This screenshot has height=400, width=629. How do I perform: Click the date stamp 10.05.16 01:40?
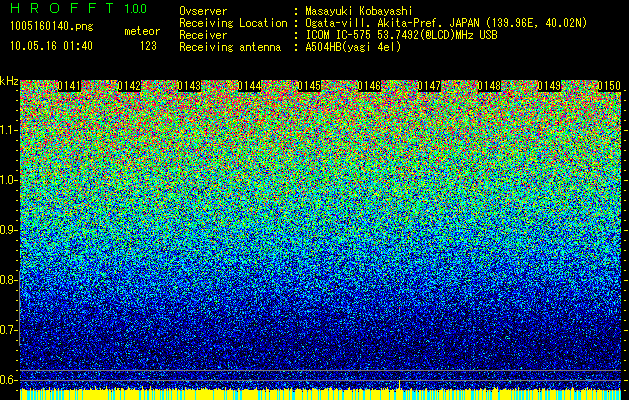(51, 46)
